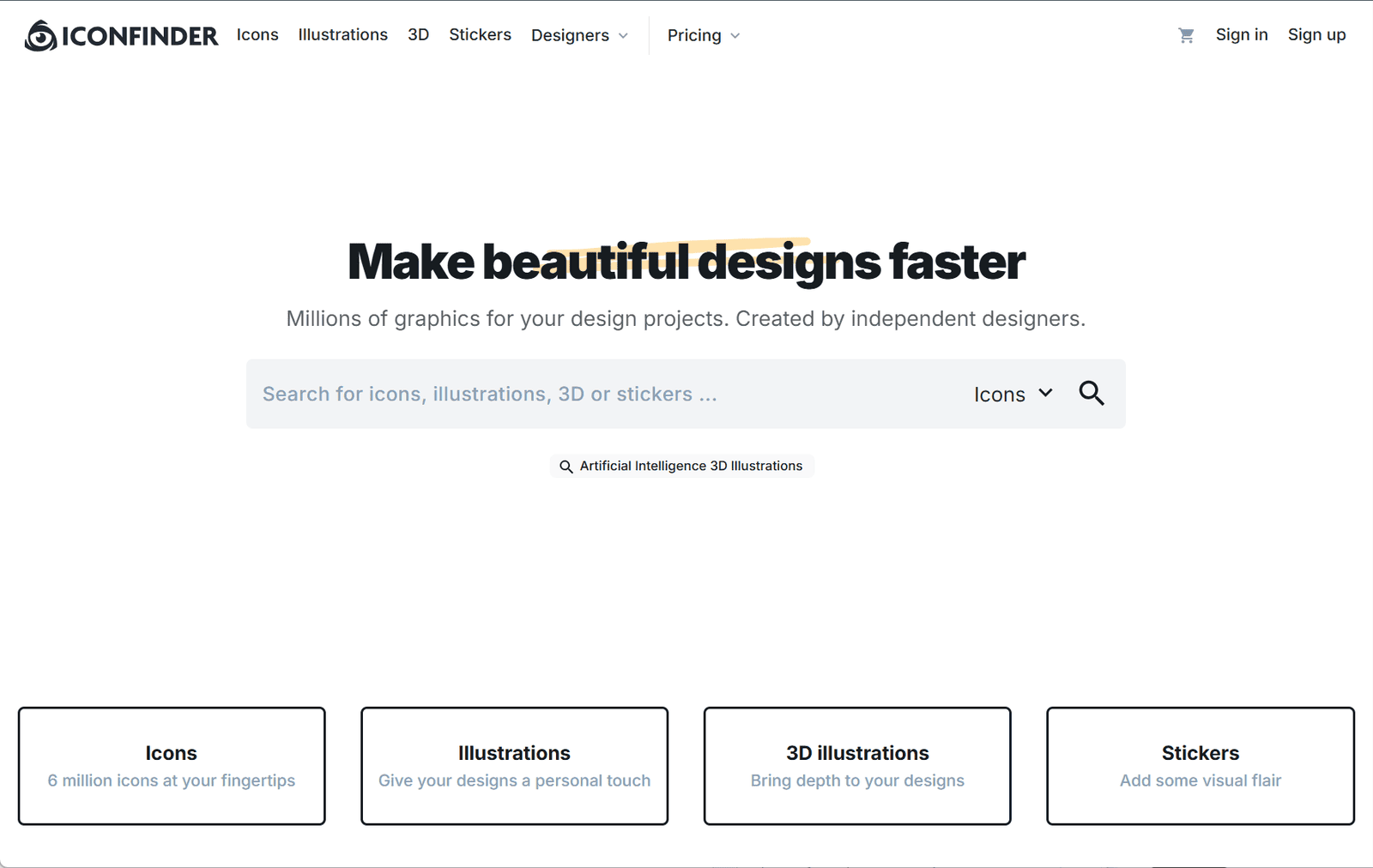This screenshot has height=868, width=1373.
Task: Select Illustrations from the navigation bar
Action: click(342, 35)
